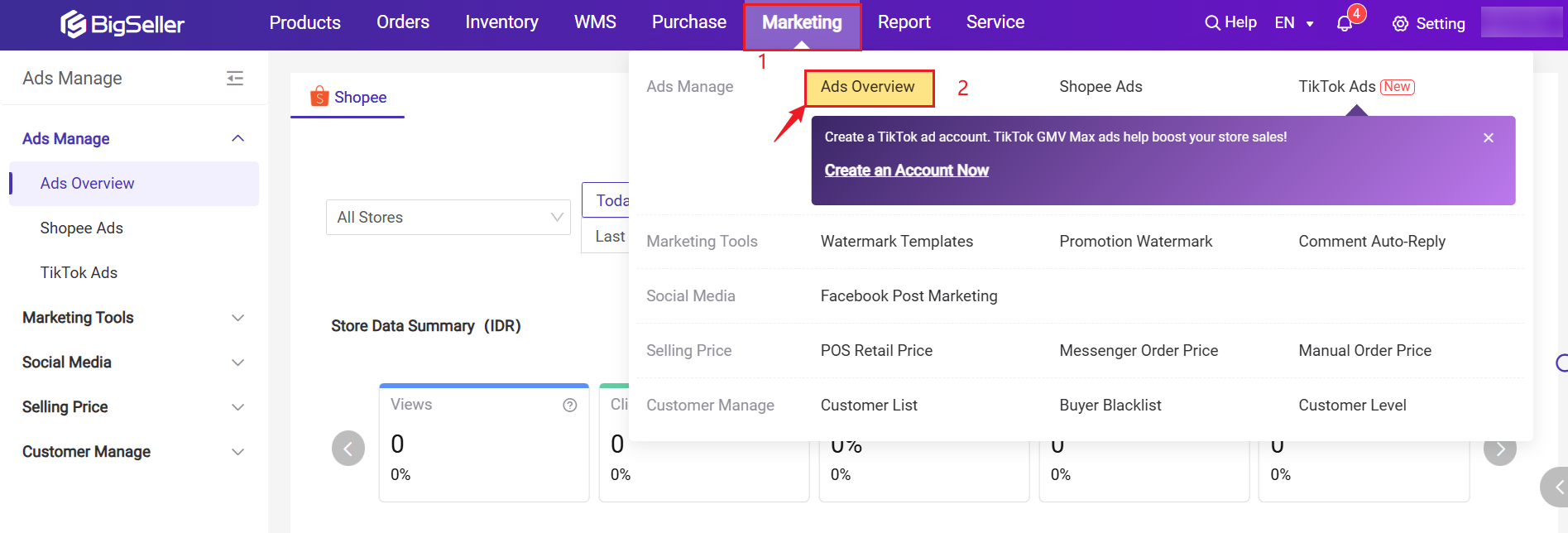Open Customer List
Image resolution: width=1568 pixels, height=533 pixels.
click(x=869, y=406)
